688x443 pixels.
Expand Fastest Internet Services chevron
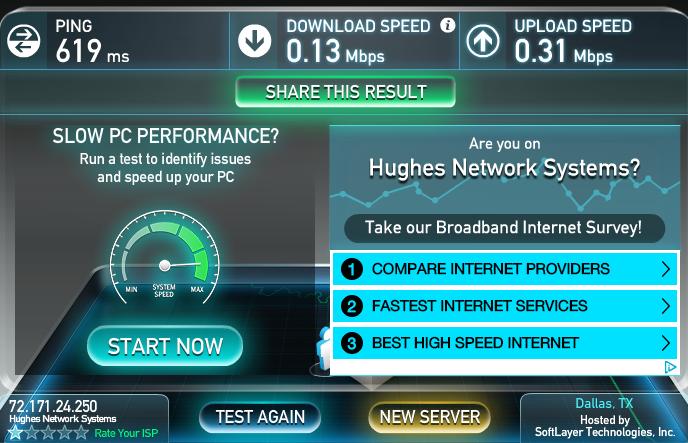[x=666, y=306]
